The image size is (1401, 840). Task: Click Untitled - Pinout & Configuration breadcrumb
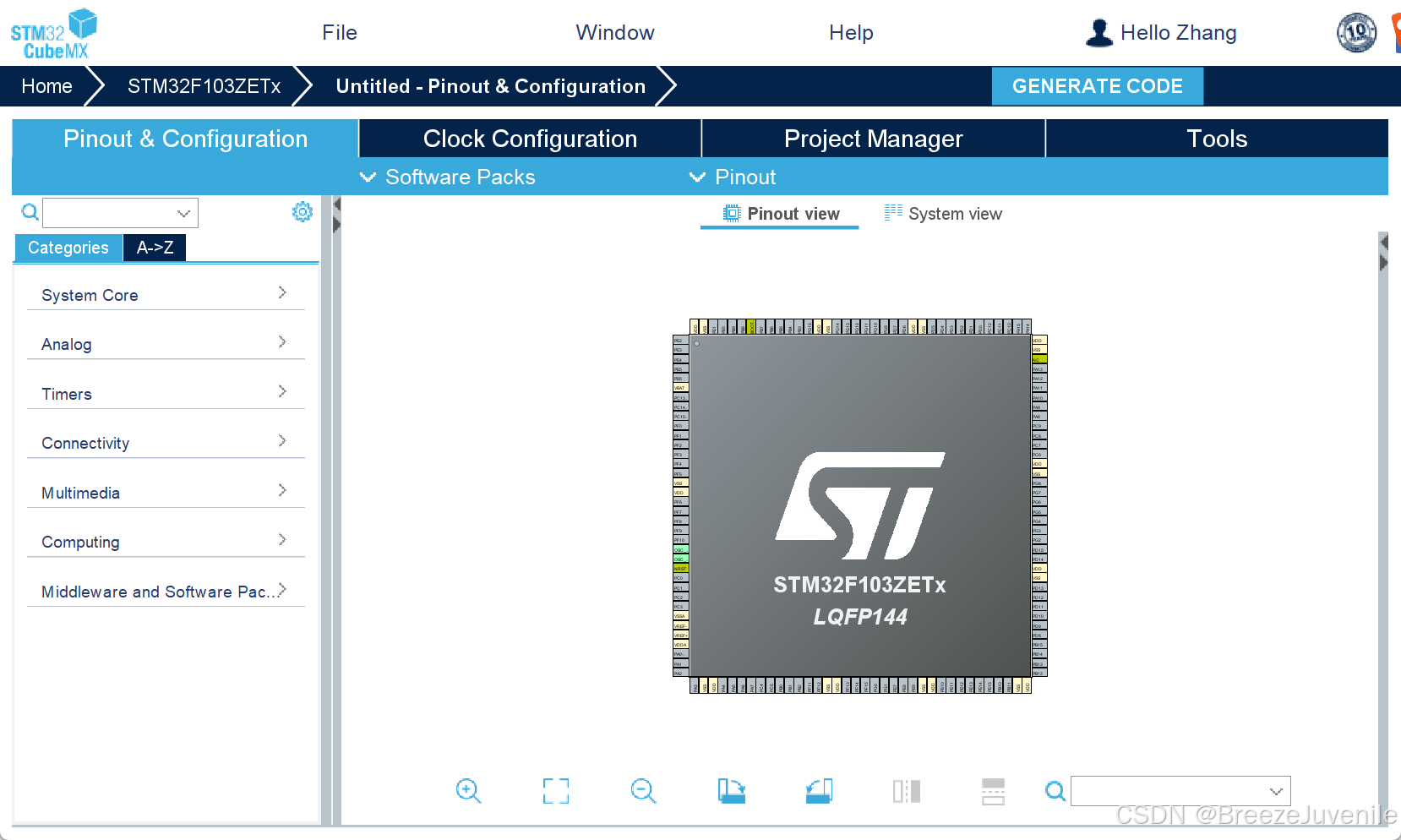(x=490, y=86)
